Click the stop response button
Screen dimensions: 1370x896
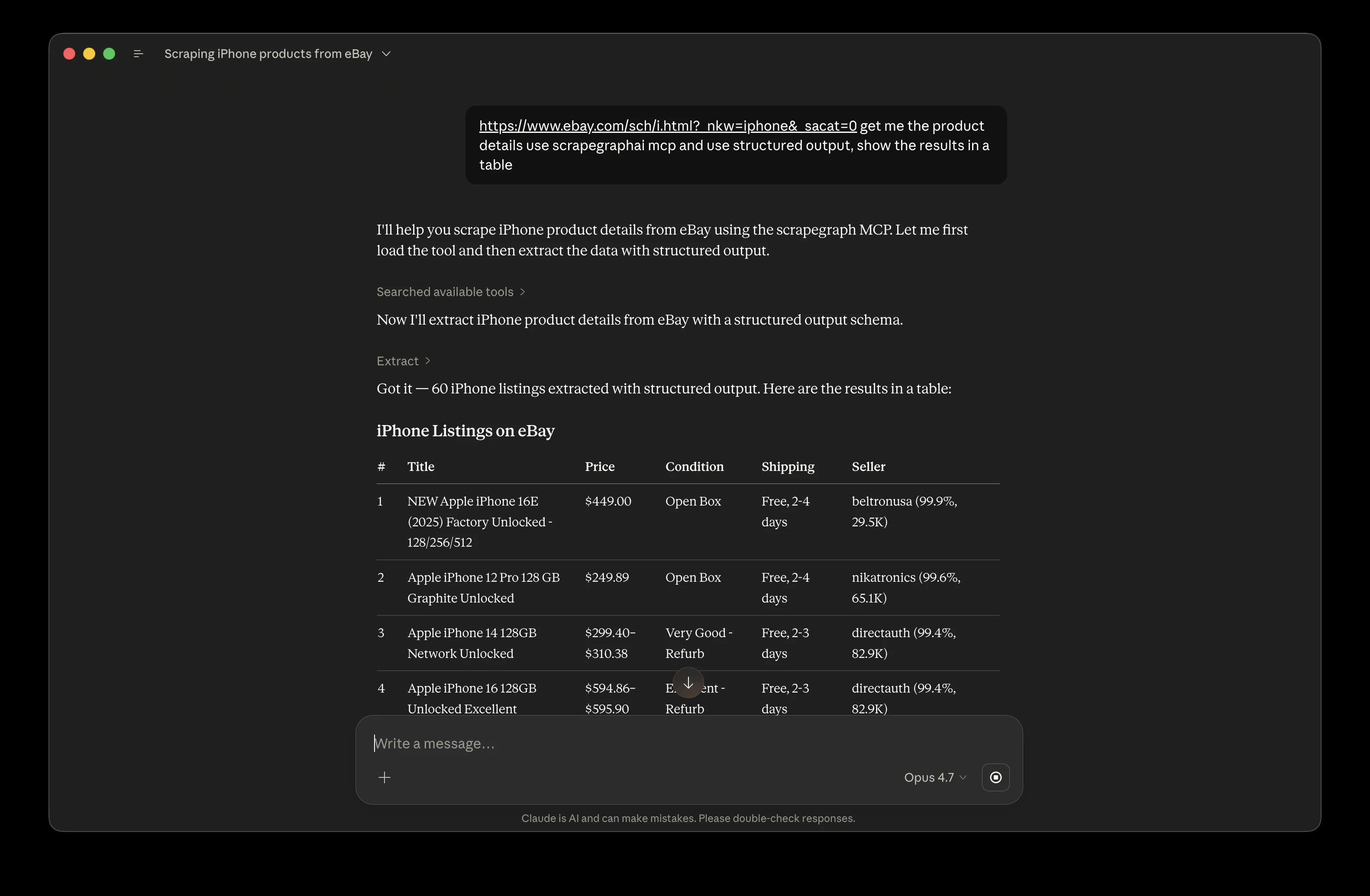pos(995,777)
